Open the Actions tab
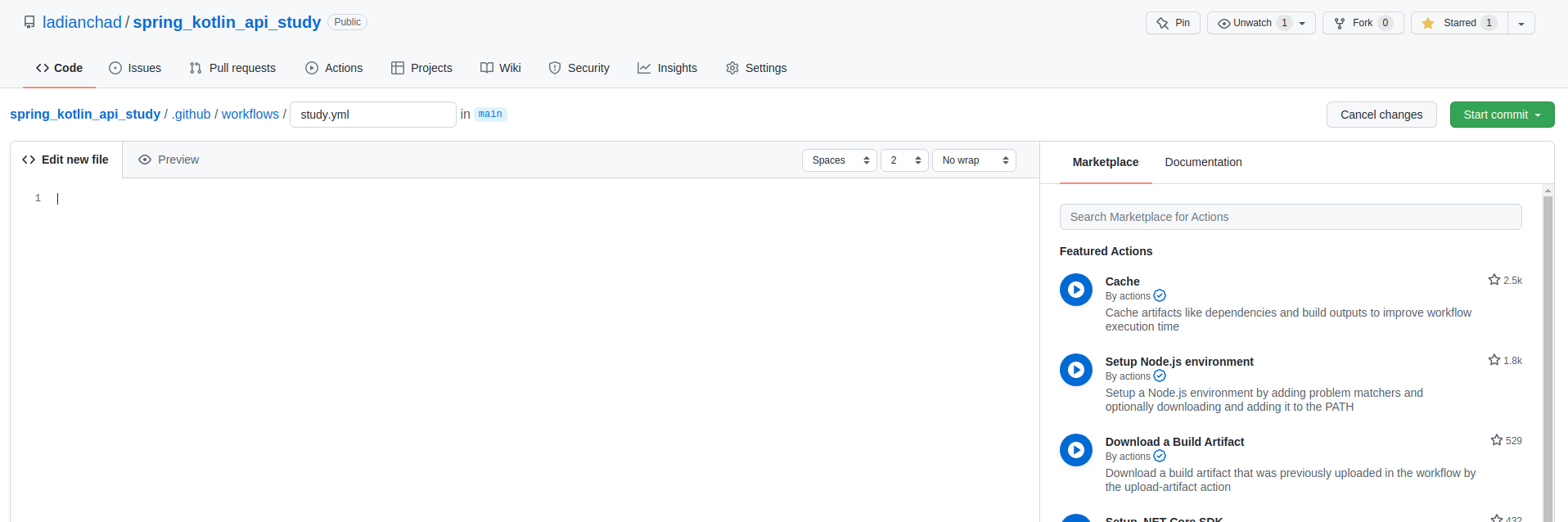Image resolution: width=1568 pixels, height=522 pixels. point(334,68)
